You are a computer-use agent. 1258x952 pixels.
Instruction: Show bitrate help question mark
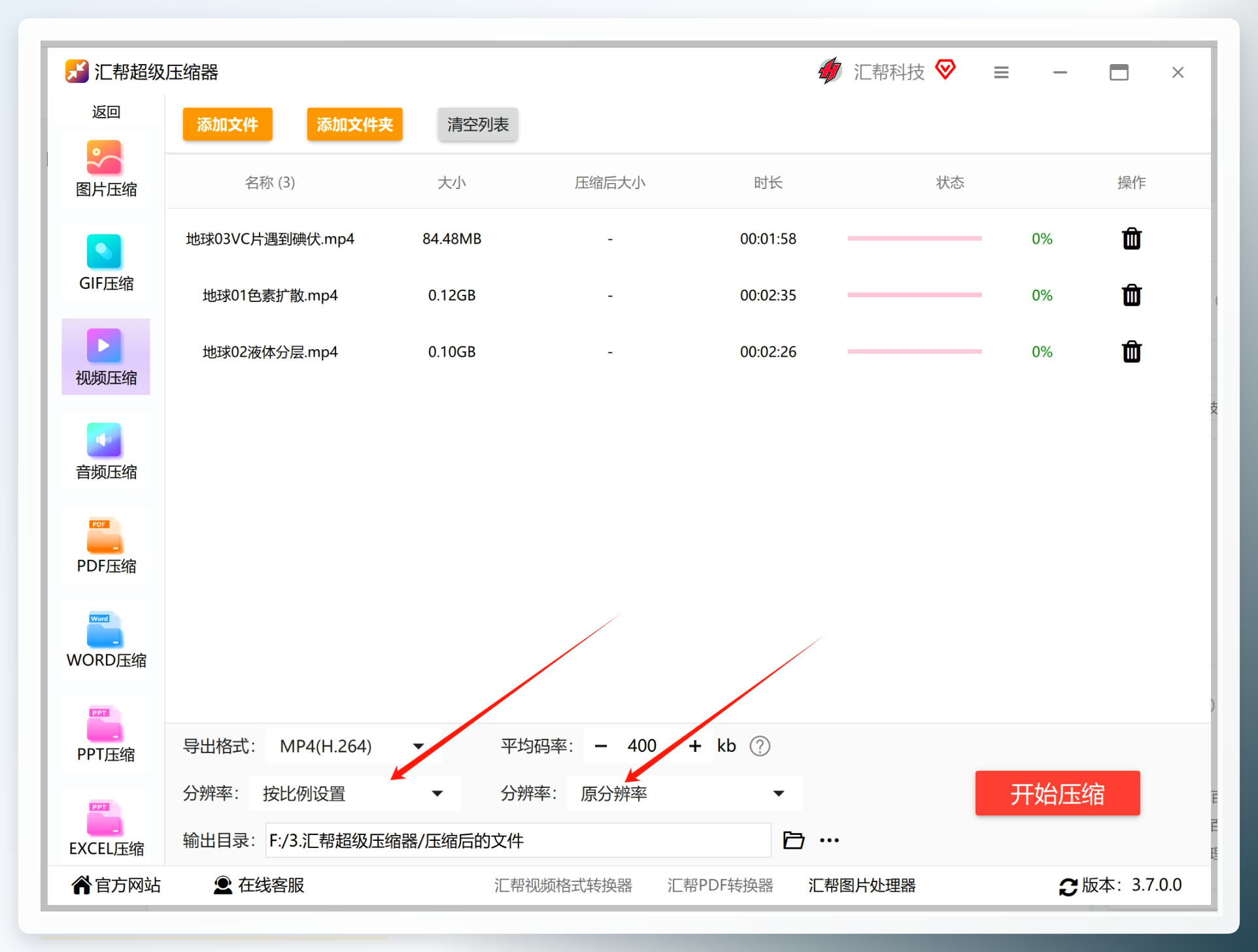[760, 746]
